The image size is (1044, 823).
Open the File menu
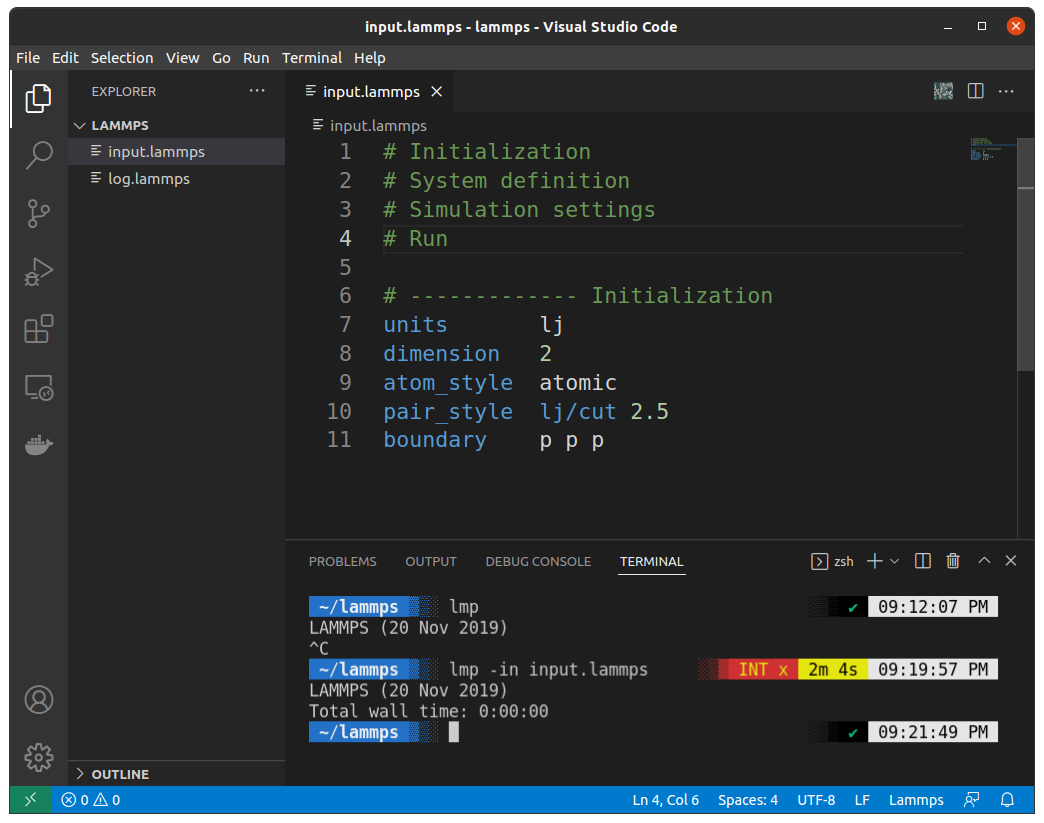28,58
